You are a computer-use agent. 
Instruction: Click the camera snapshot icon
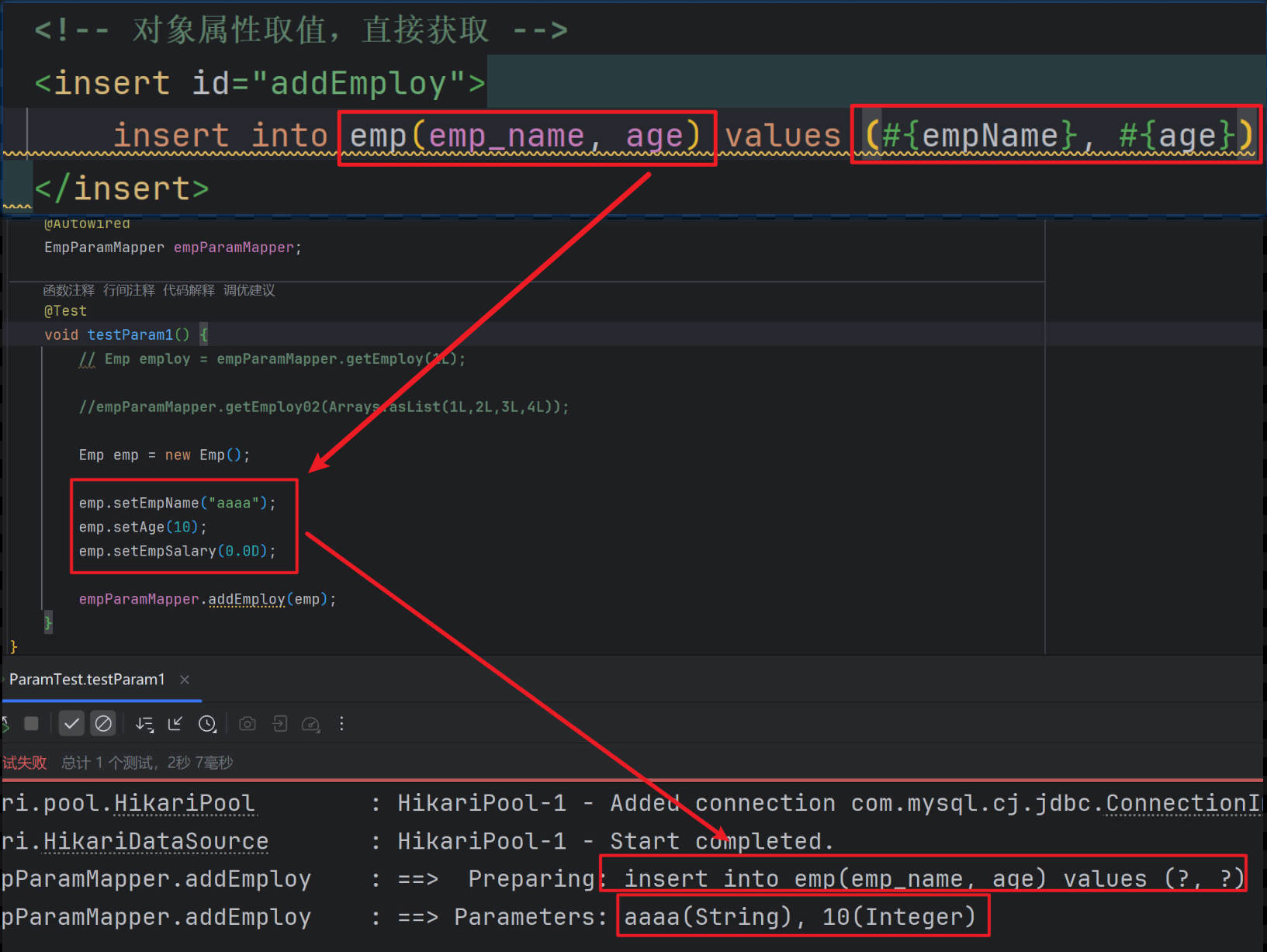click(x=248, y=723)
